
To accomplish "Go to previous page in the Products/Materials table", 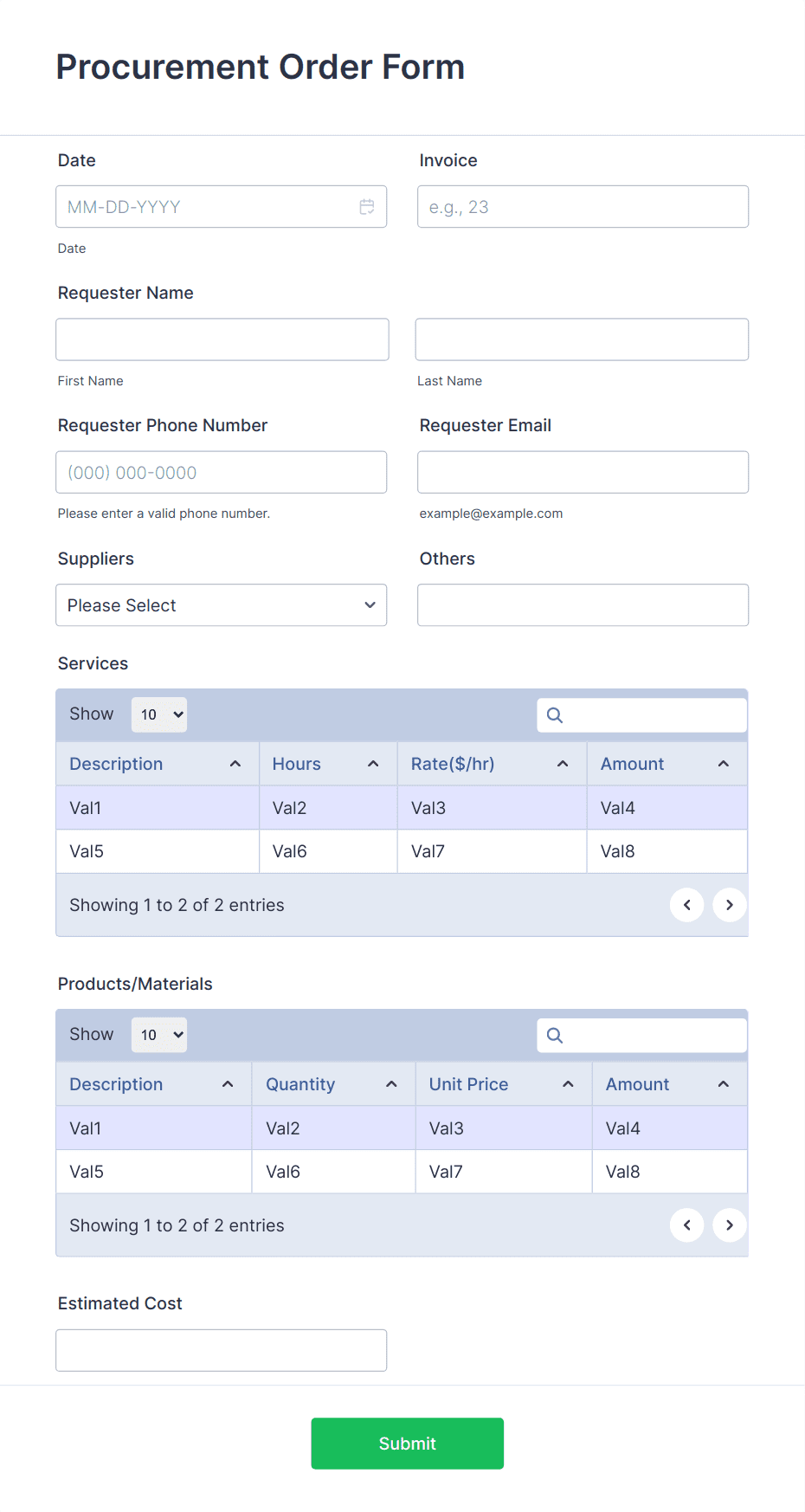I will (686, 1224).
